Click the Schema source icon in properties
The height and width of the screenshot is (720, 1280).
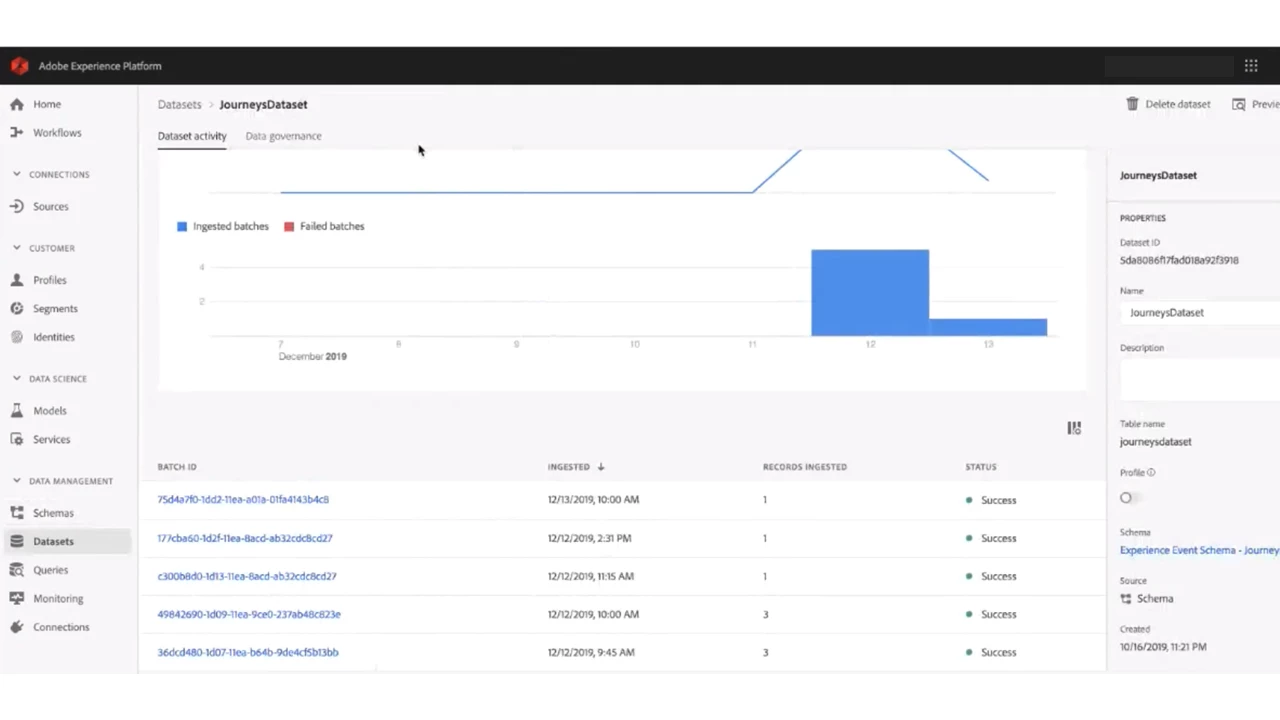point(1126,599)
